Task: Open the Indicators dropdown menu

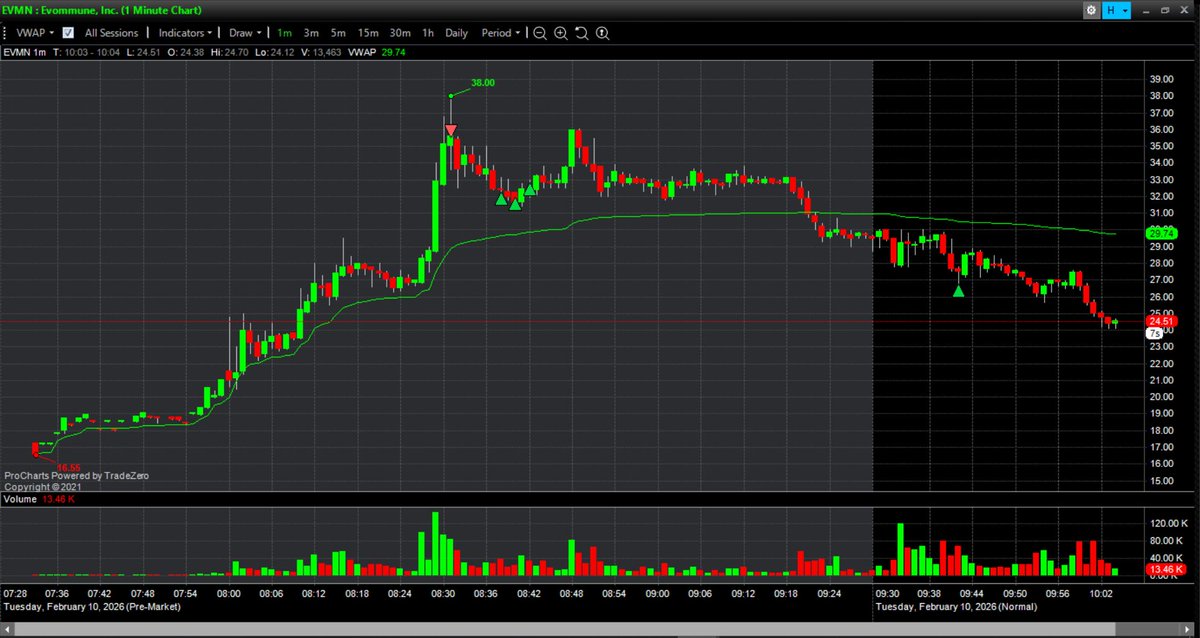Action: click(185, 33)
